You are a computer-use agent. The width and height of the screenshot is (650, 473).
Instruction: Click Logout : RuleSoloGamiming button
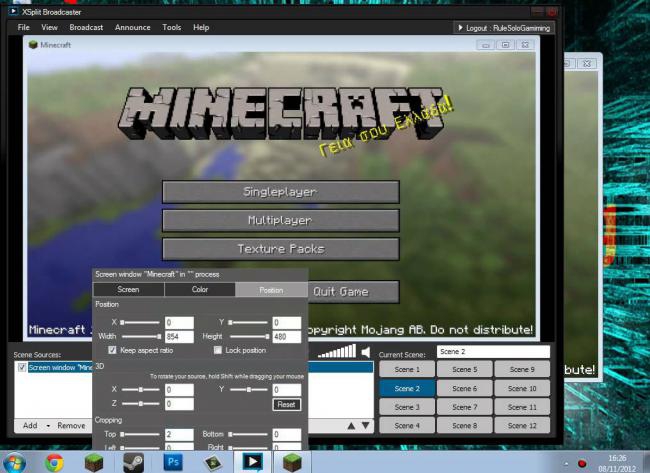click(x=504, y=28)
